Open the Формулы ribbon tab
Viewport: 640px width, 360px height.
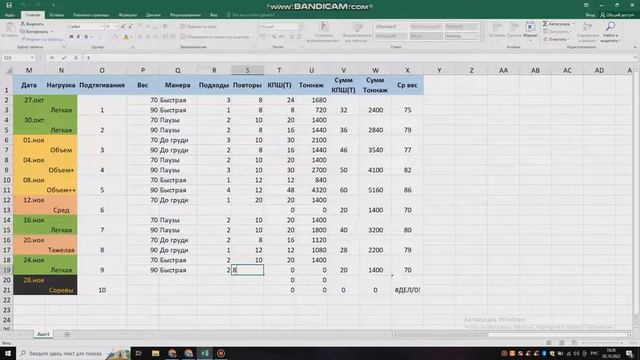(127, 15)
